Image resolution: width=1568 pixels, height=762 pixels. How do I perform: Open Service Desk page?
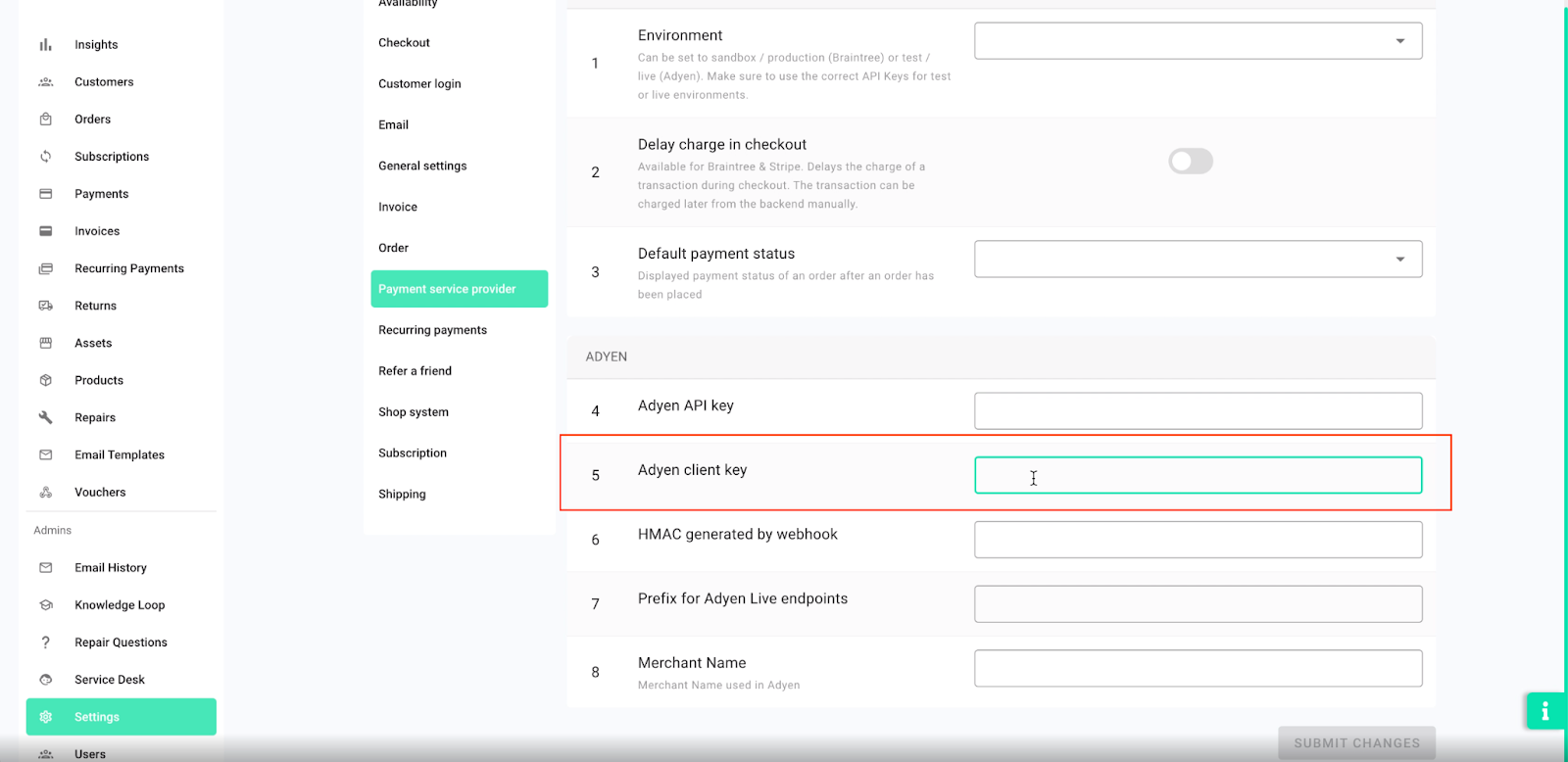[x=110, y=680]
